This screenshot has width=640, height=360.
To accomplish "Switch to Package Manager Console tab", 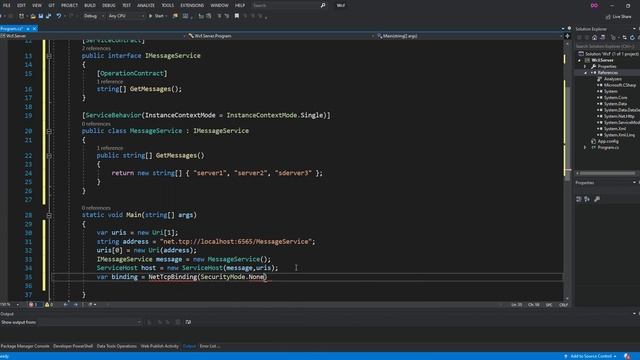I will 25,346.
